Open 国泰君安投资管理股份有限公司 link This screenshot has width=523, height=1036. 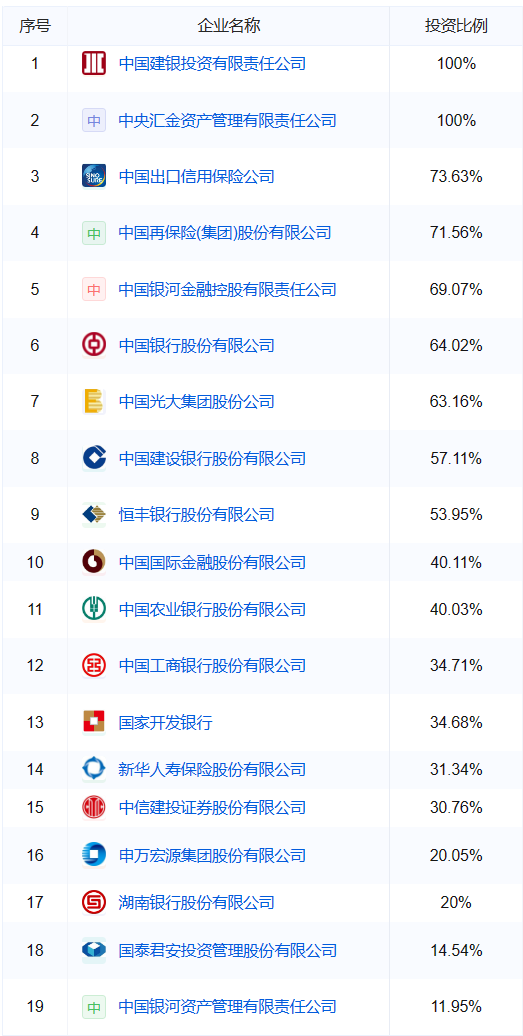coord(228,950)
